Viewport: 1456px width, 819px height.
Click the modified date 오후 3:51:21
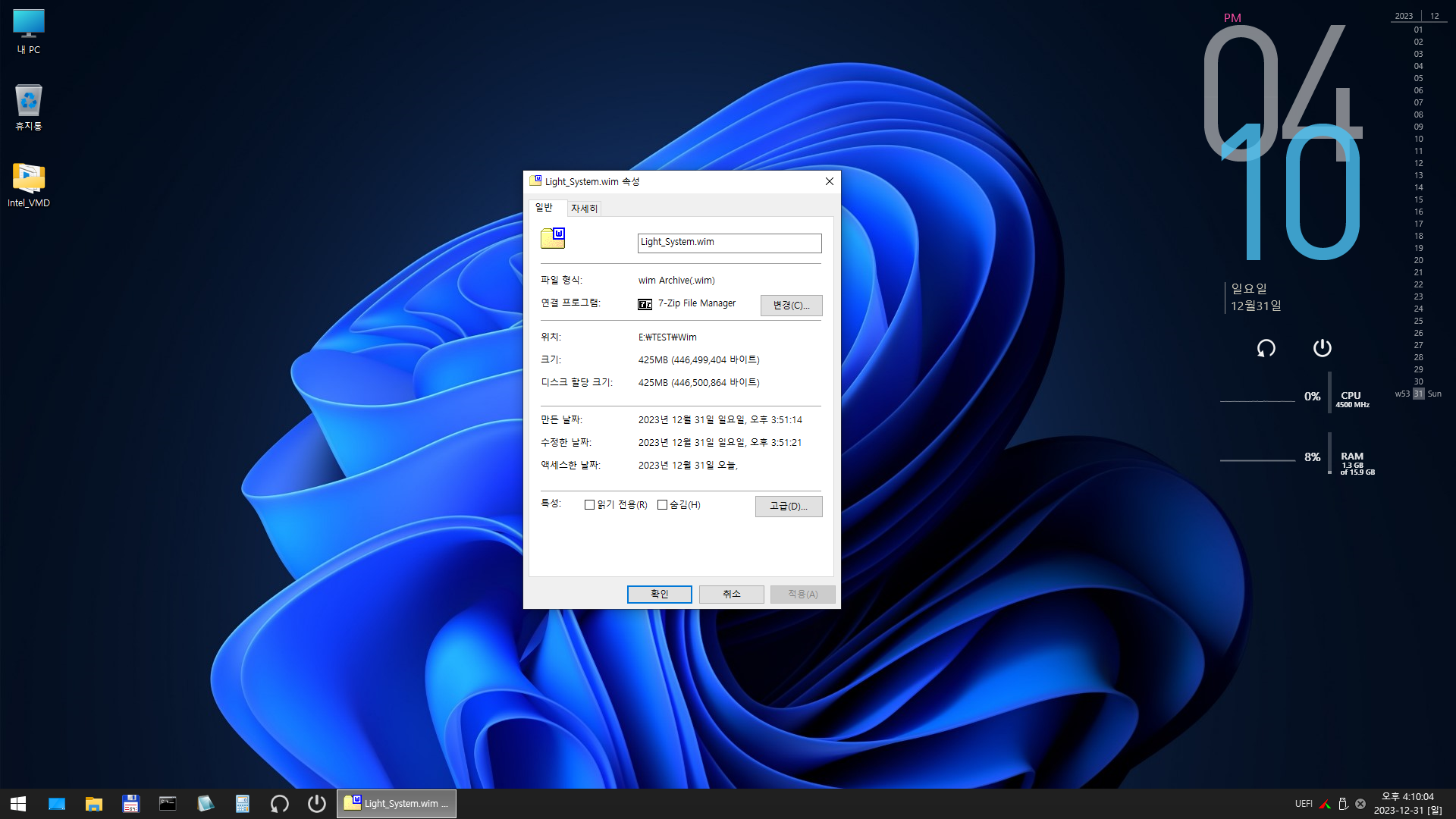(x=720, y=443)
